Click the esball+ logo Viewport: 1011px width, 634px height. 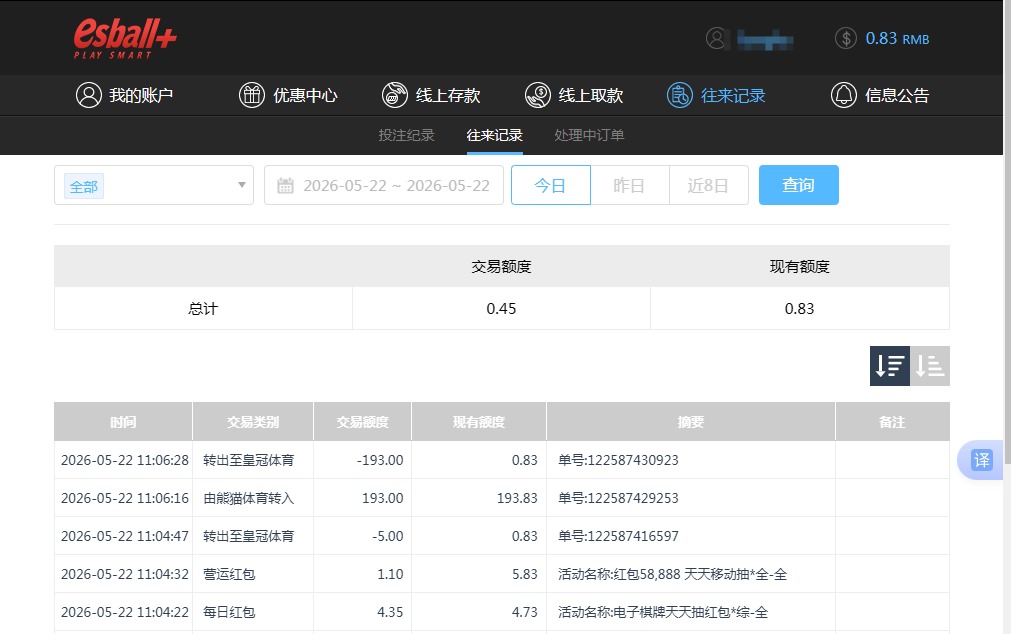(x=125, y=39)
